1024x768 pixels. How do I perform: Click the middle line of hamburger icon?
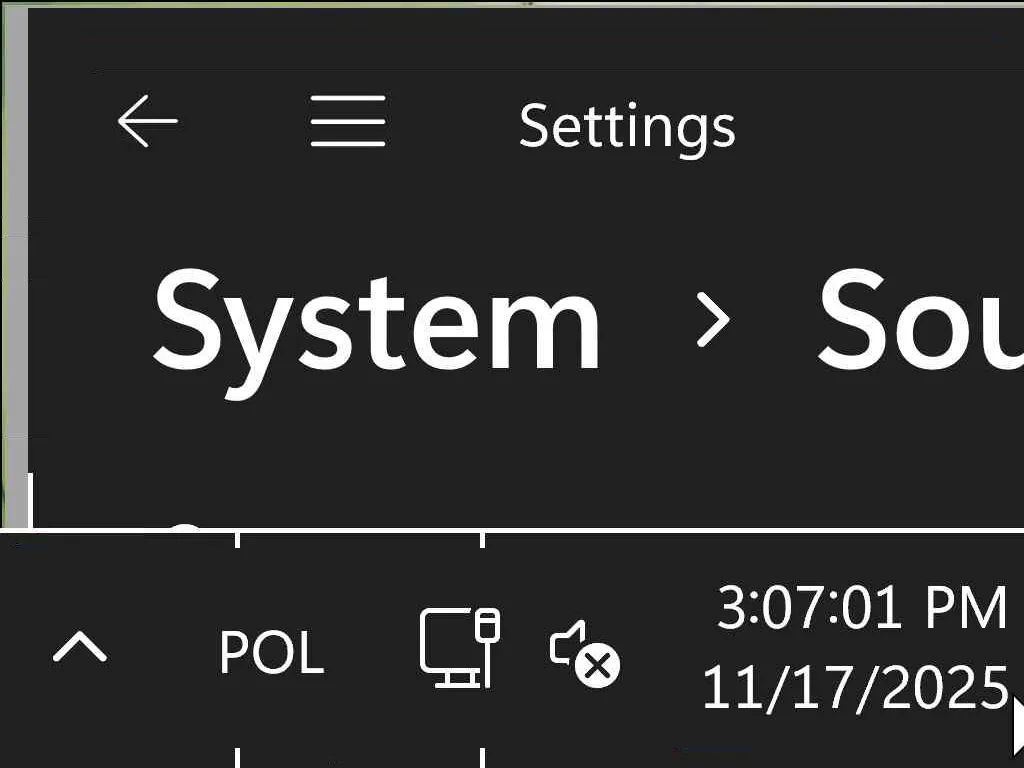(x=347, y=121)
